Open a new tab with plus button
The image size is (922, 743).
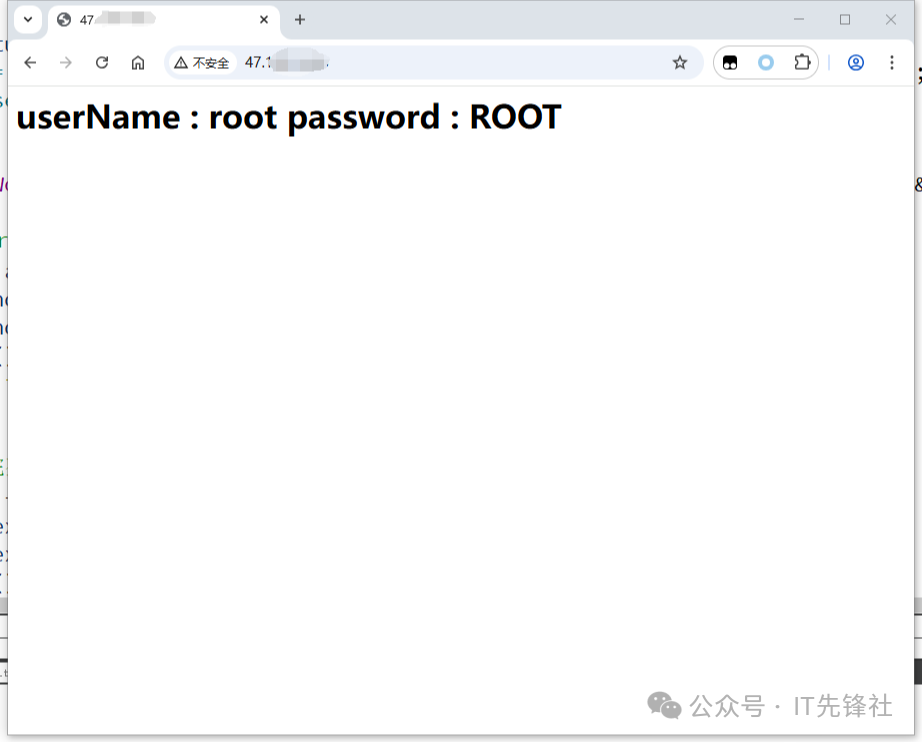(x=300, y=20)
